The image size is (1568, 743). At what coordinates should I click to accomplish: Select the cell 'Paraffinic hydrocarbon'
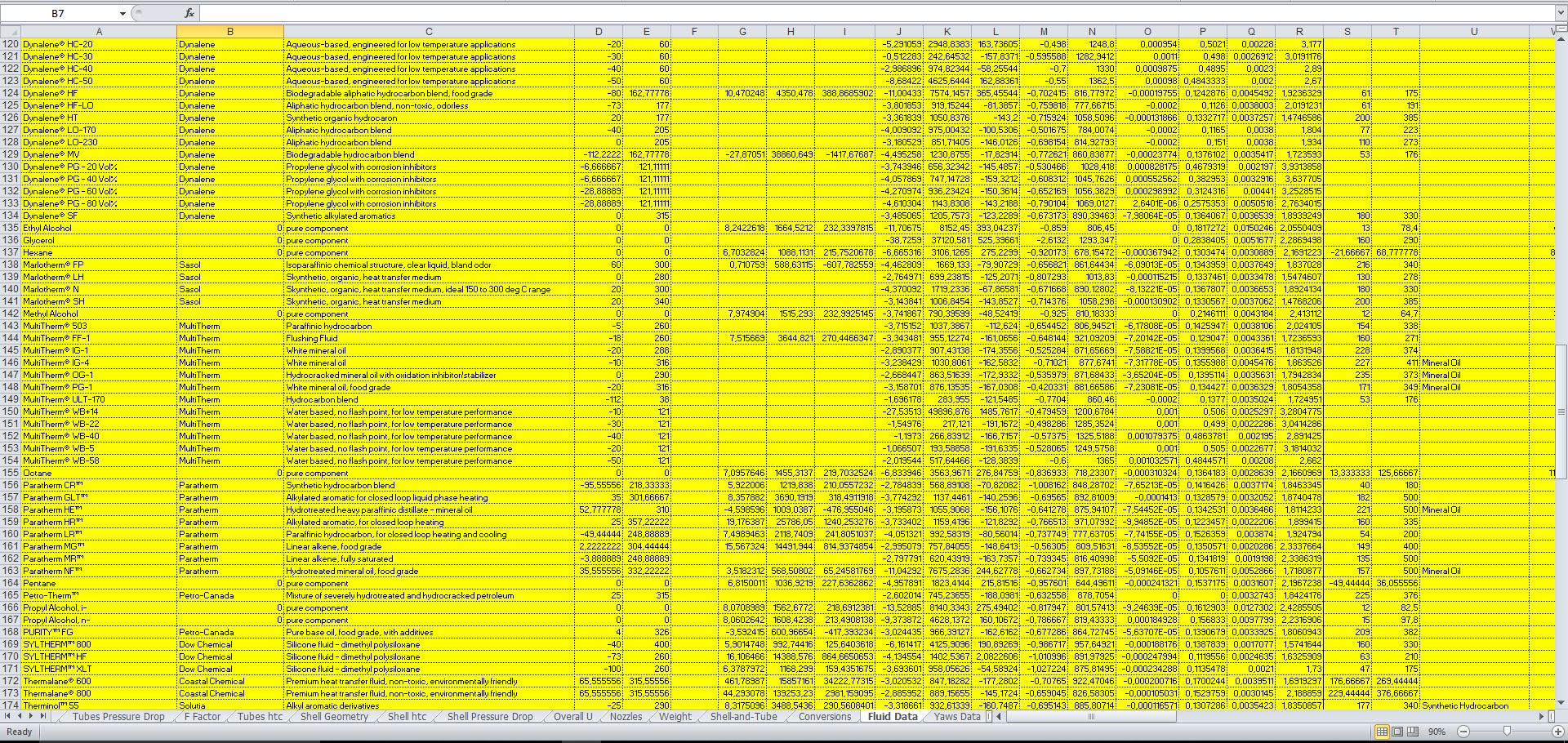pyautogui.click(x=429, y=327)
